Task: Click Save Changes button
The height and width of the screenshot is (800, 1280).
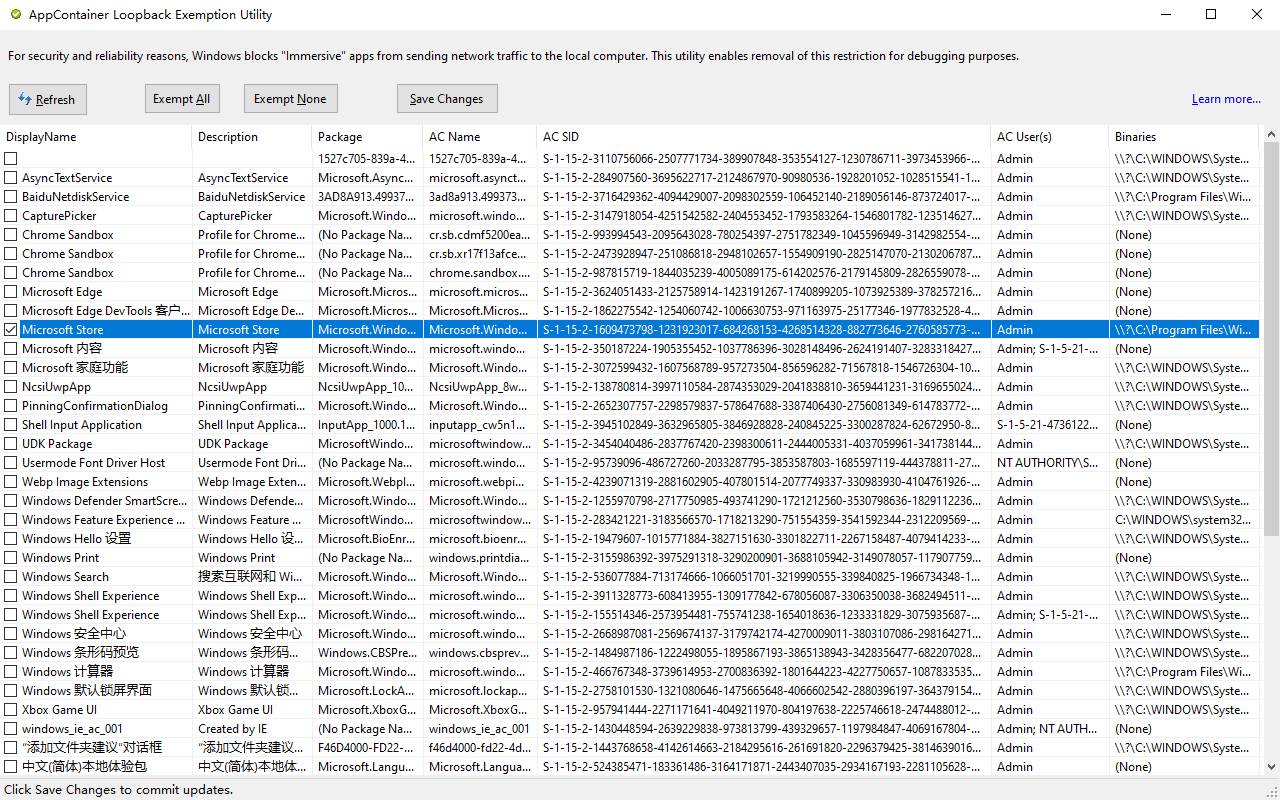Action: pyautogui.click(x=446, y=98)
